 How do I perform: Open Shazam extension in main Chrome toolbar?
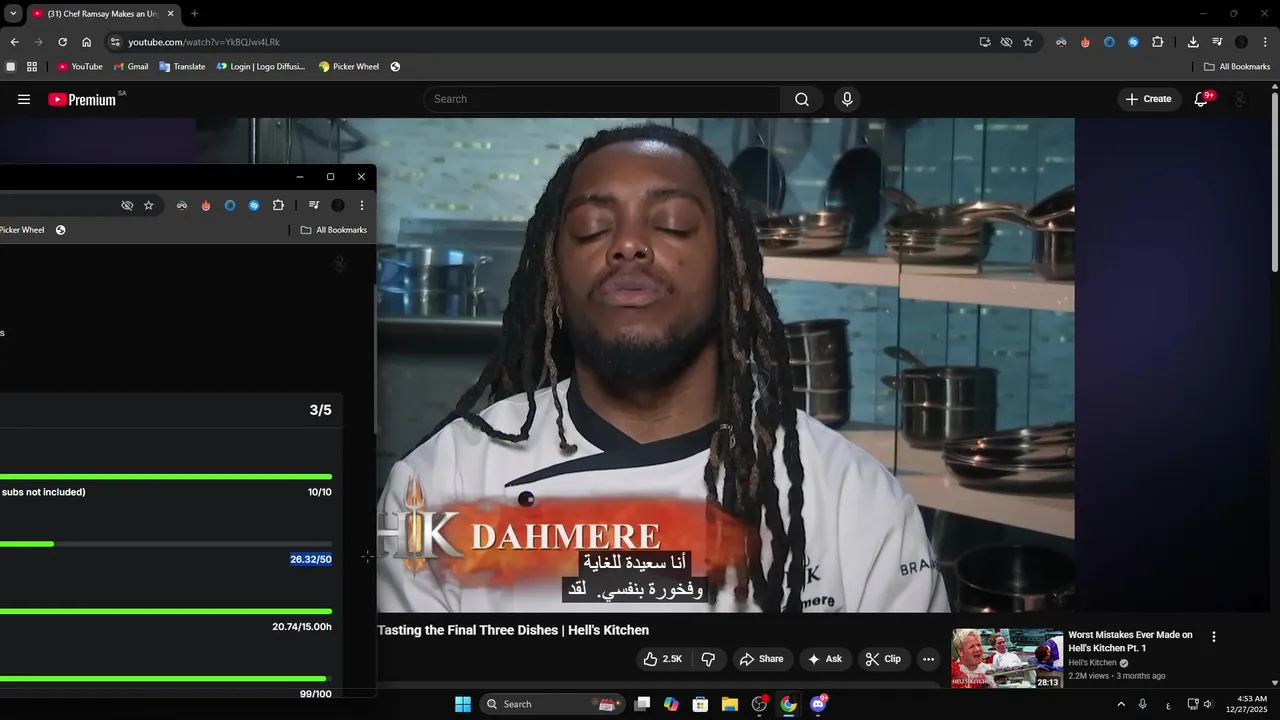click(x=1133, y=42)
